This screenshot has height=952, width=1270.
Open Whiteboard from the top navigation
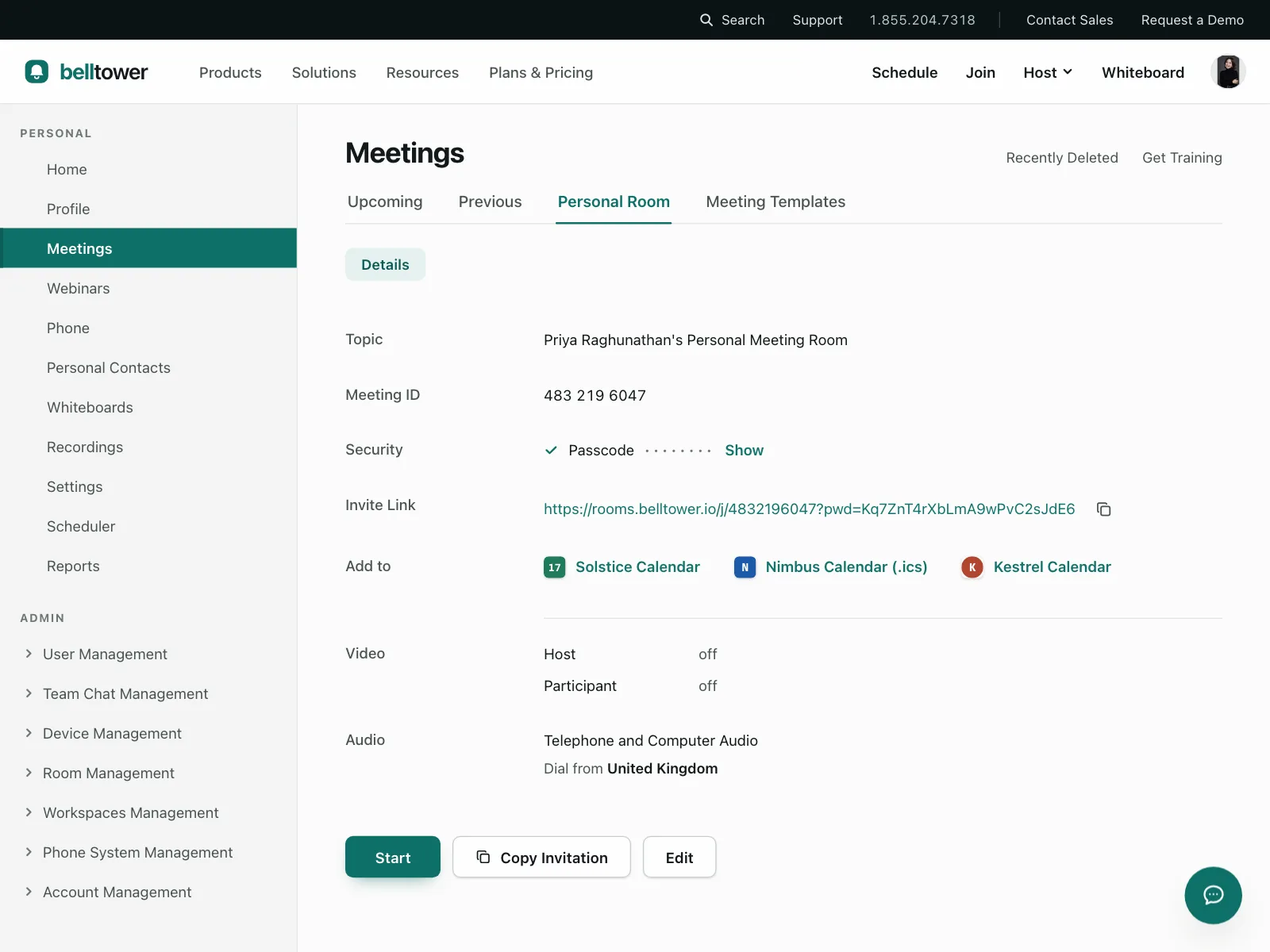pos(1143,73)
